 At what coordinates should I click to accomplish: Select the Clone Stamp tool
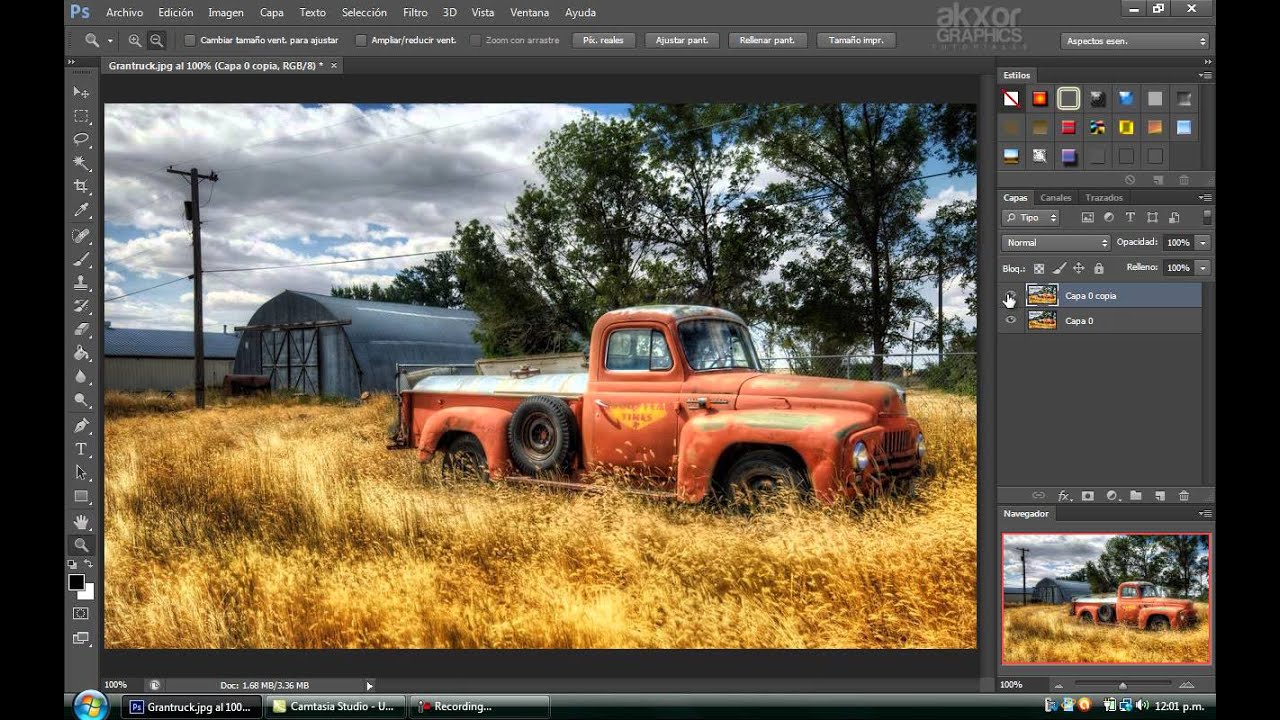point(81,283)
